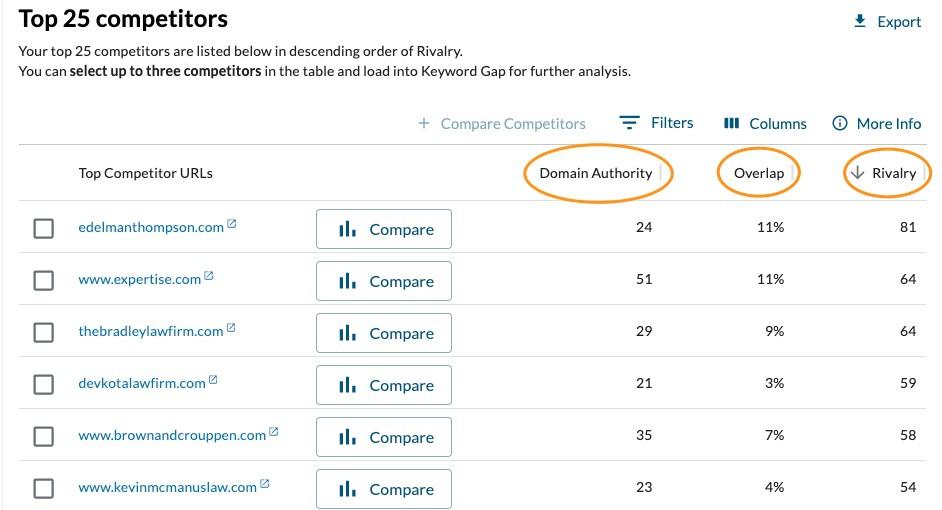
Task: Click external link icon beside edelmanthompson.com
Action: 232,225
